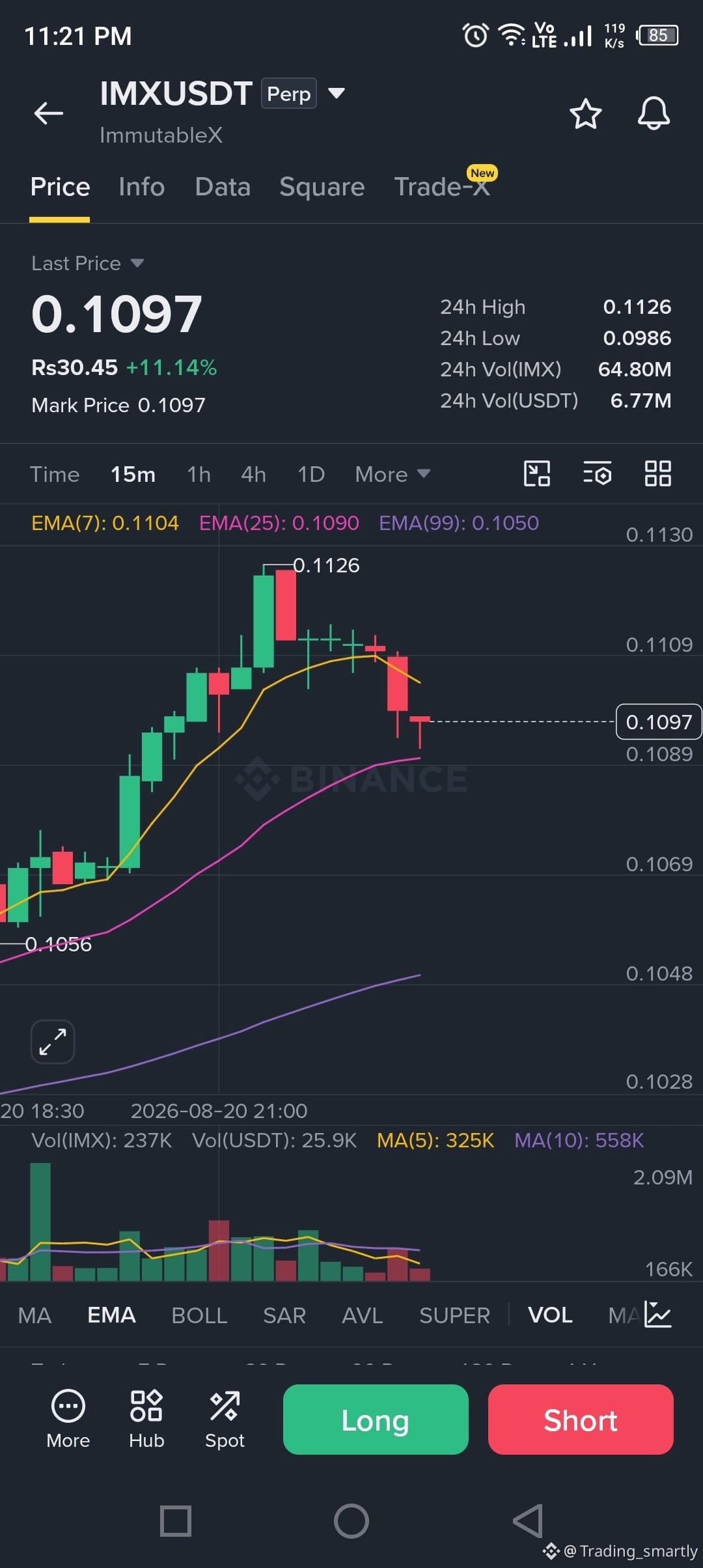Open chart settings icon

597,473
